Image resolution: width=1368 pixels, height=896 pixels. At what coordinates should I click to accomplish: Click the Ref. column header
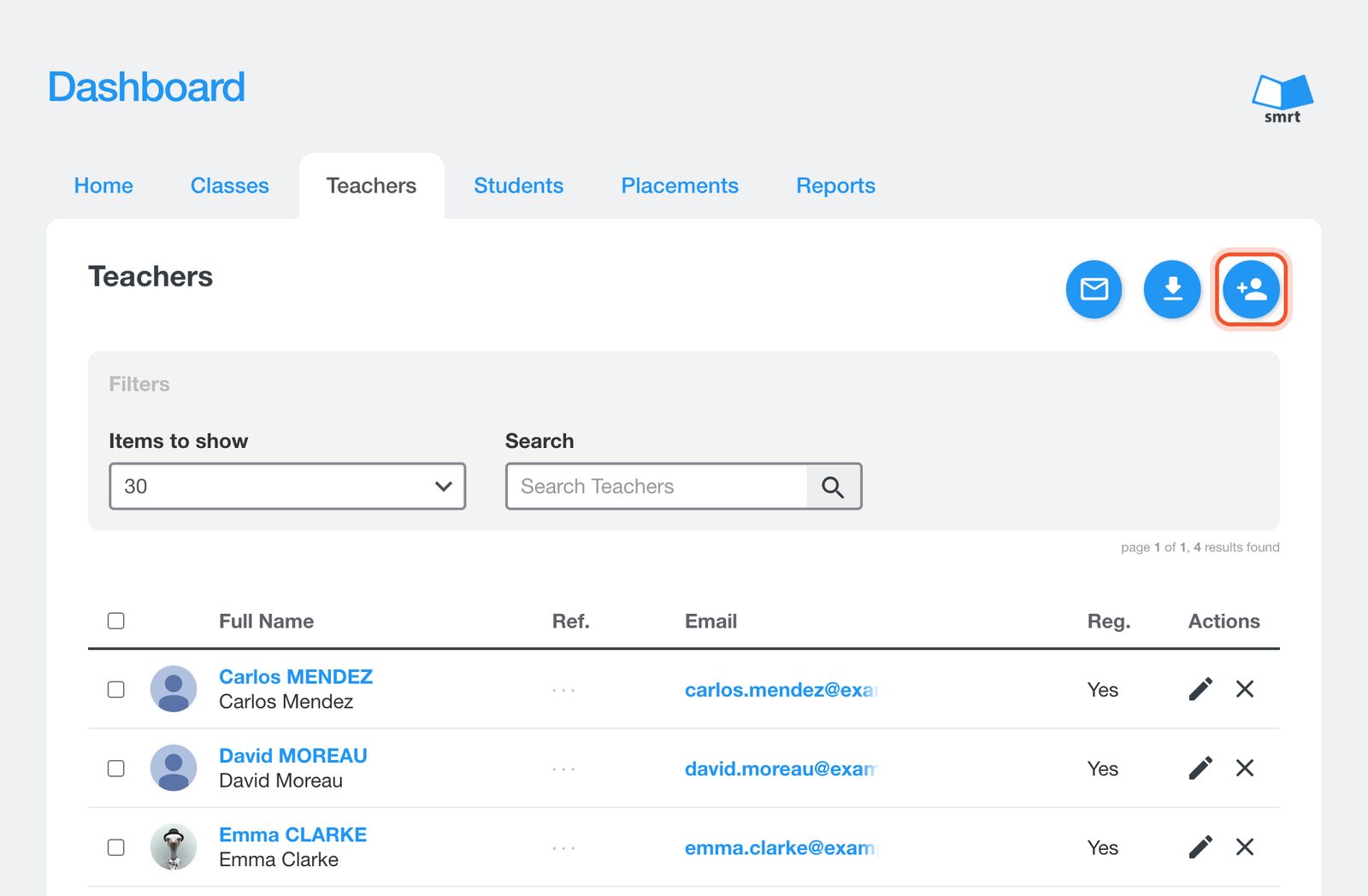point(570,622)
